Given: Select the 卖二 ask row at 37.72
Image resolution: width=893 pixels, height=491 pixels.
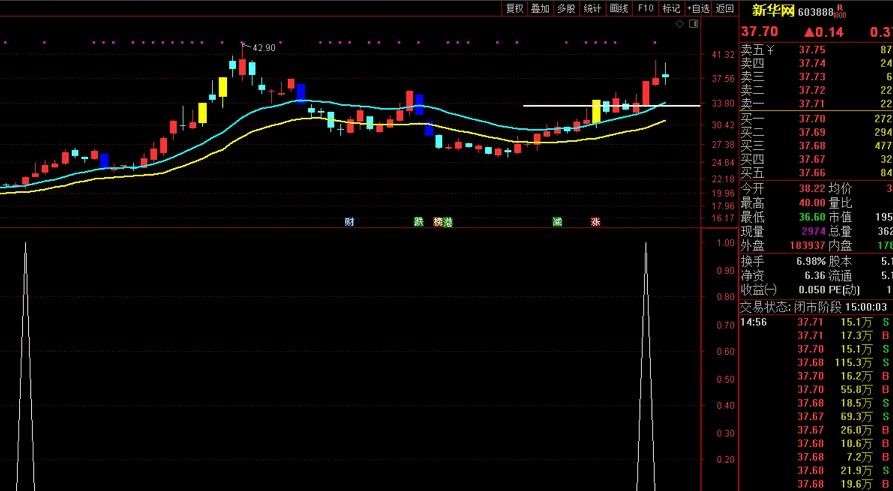Looking at the screenshot, I should 816,91.
